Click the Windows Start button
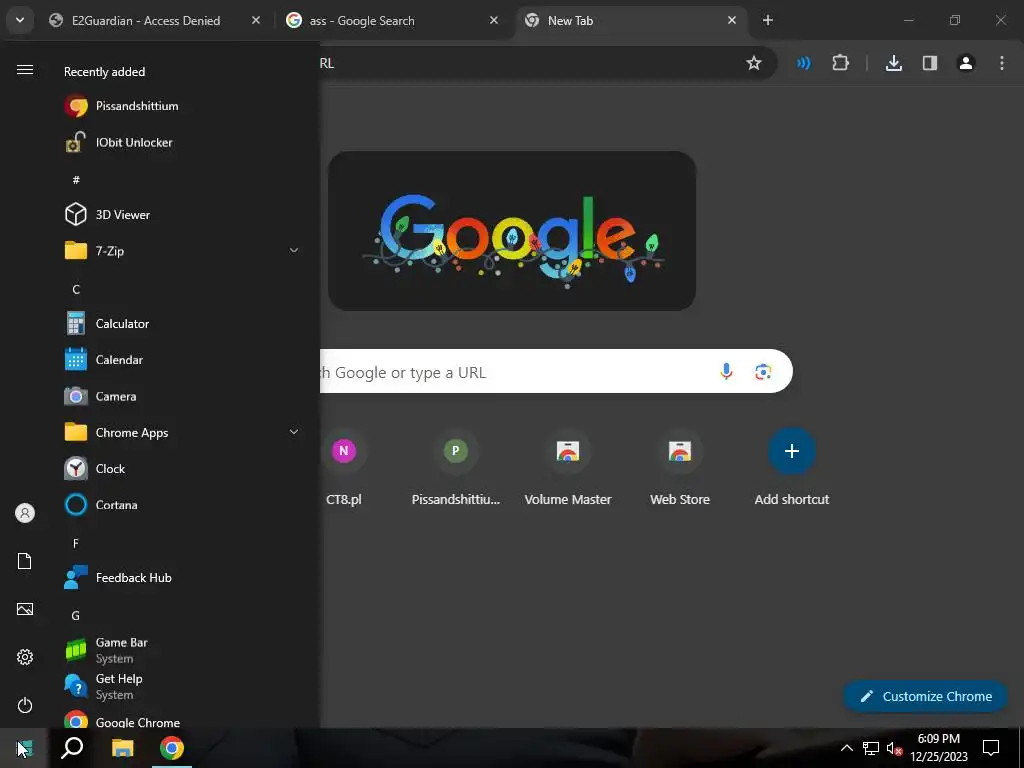The height and width of the screenshot is (768, 1024). [x=24, y=748]
